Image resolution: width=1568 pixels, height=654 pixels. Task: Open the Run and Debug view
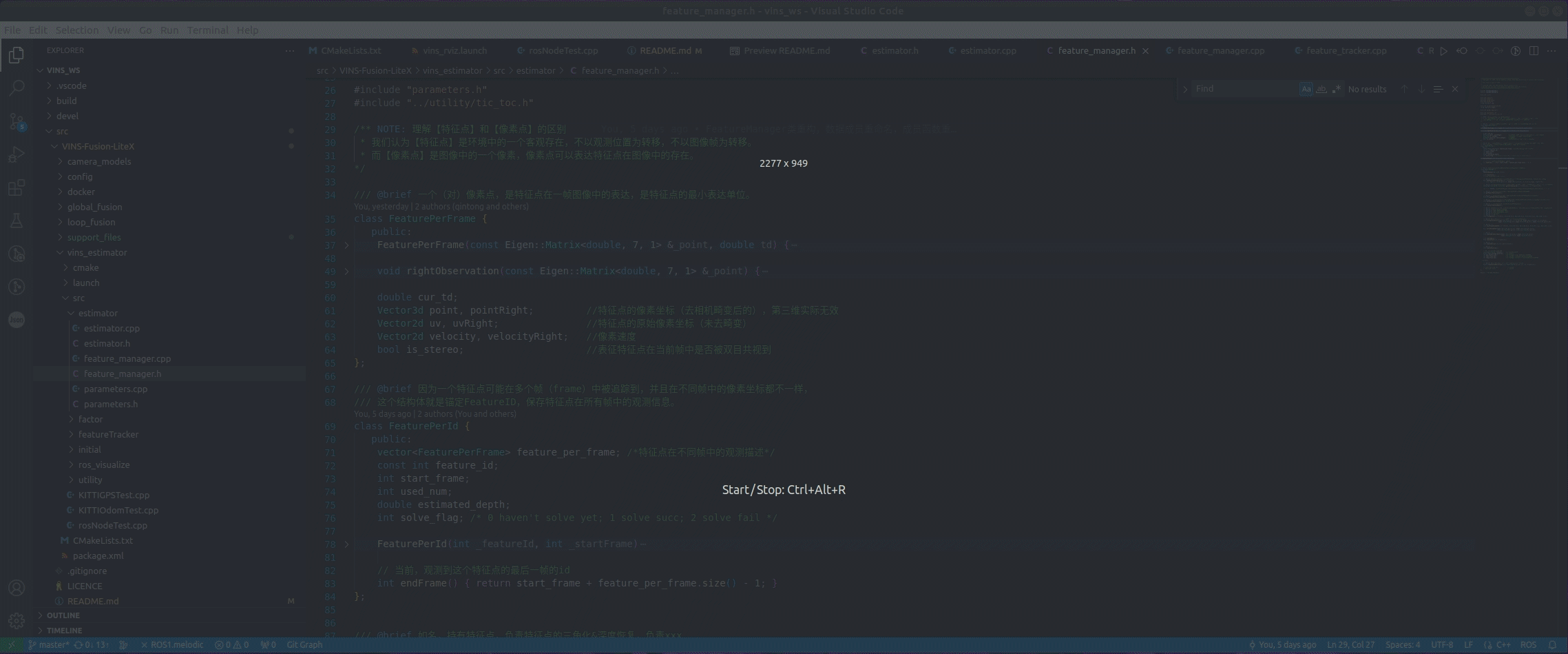17,154
